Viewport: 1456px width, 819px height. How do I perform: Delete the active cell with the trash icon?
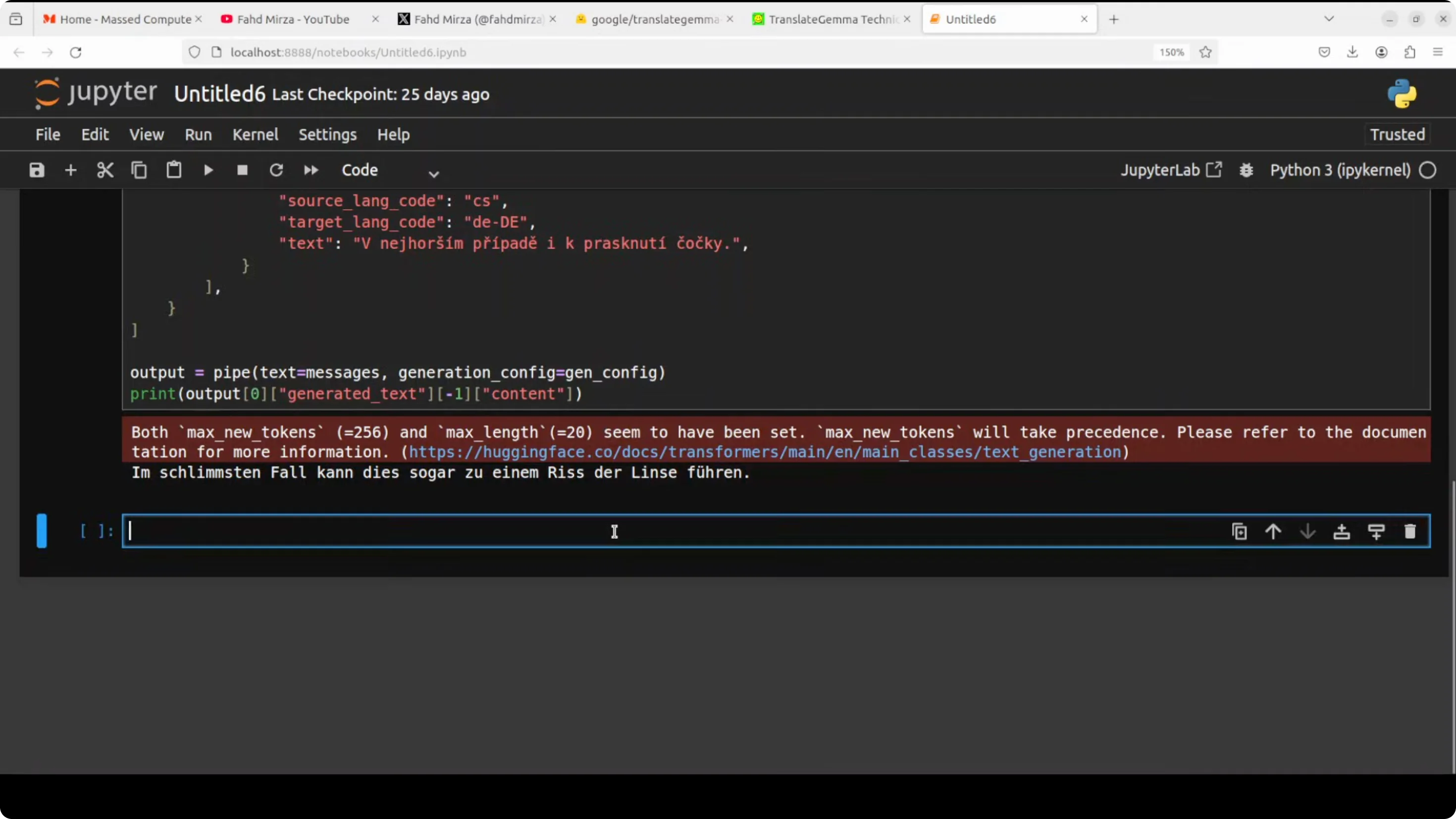tap(1409, 531)
